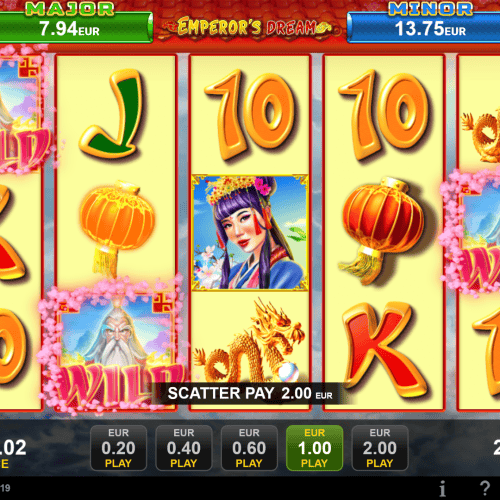Click the green J symbol

coord(113,114)
